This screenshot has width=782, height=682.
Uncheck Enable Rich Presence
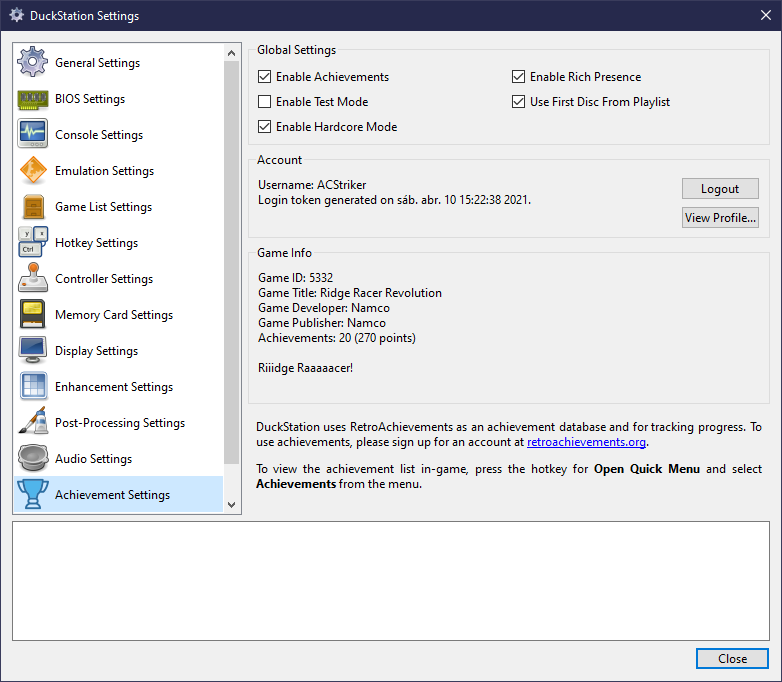pos(518,76)
